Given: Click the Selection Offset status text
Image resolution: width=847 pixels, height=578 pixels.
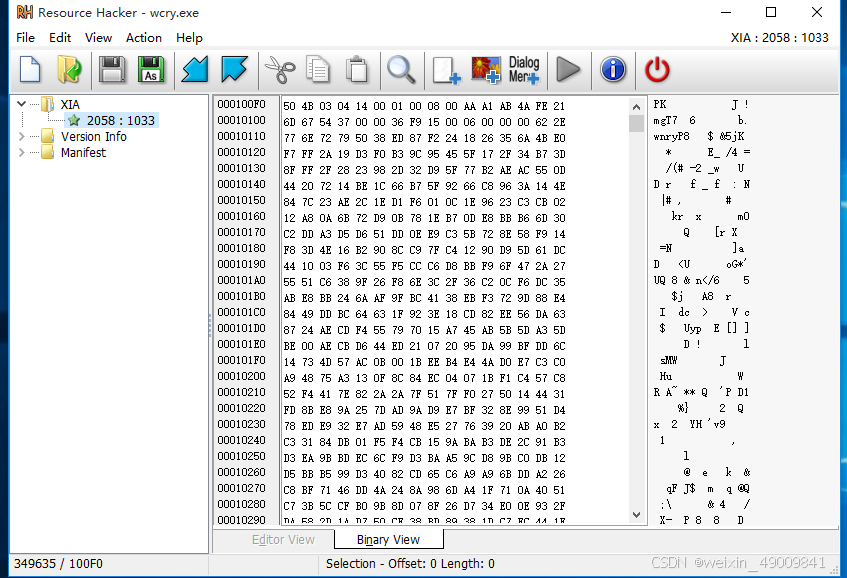Looking at the screenshot, I should tap(410, 564).
